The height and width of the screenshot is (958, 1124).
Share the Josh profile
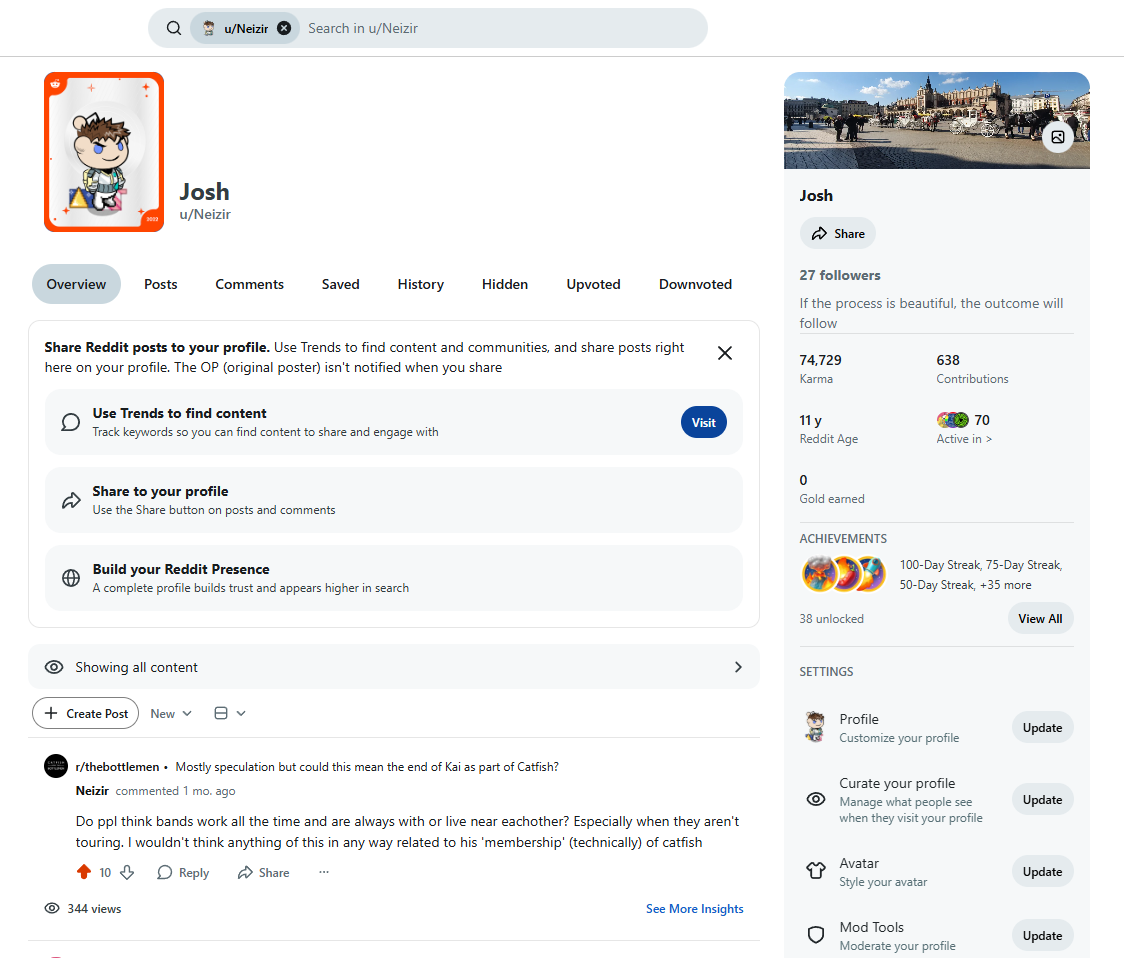click(x=837, y=234)
